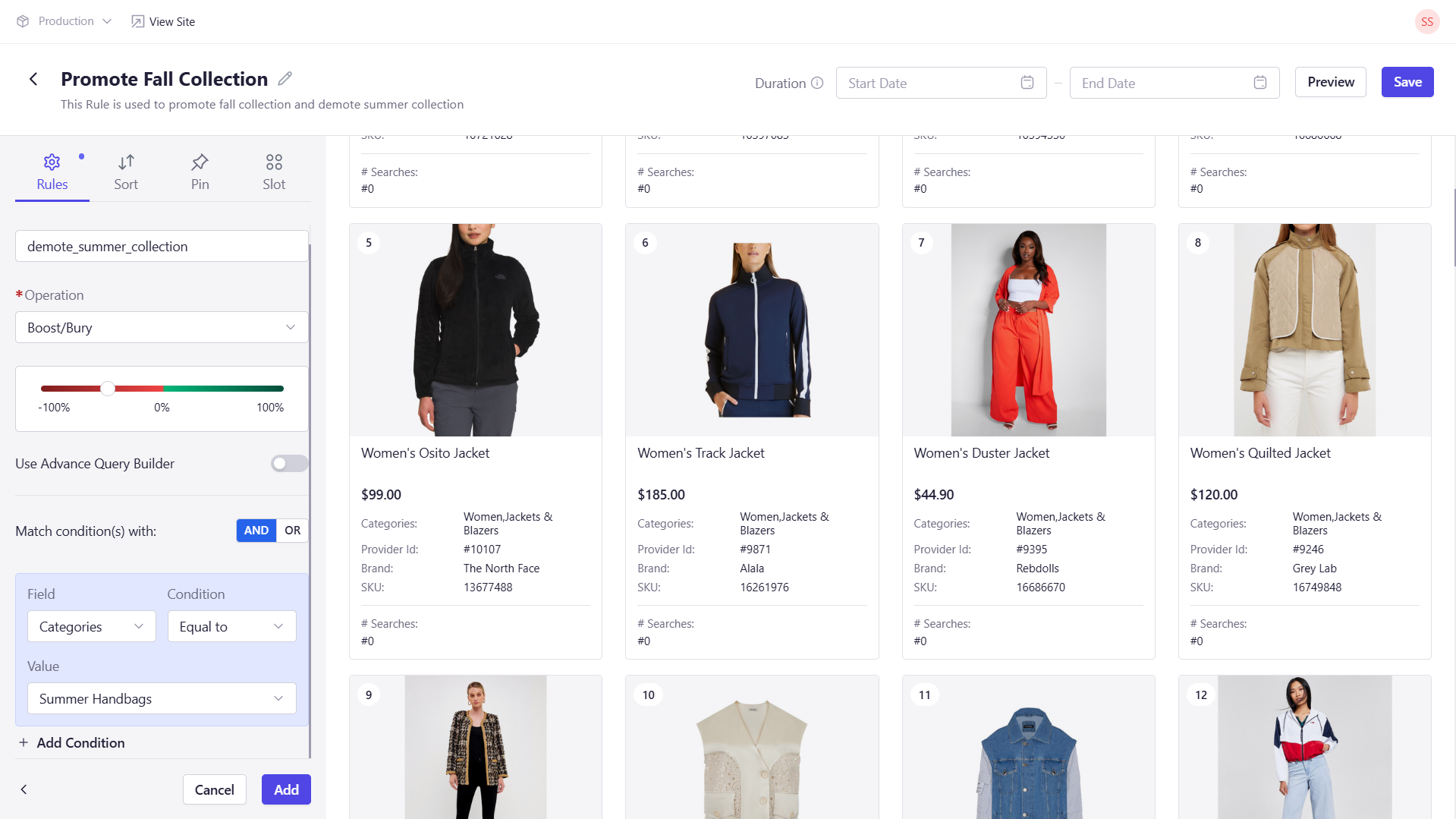
Task: Save the merchandising rule
Action: pyautogui.click(x=1407, y=82)
